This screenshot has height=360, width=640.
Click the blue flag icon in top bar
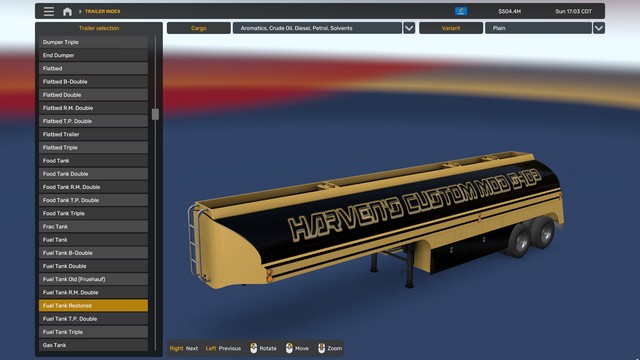461,11
